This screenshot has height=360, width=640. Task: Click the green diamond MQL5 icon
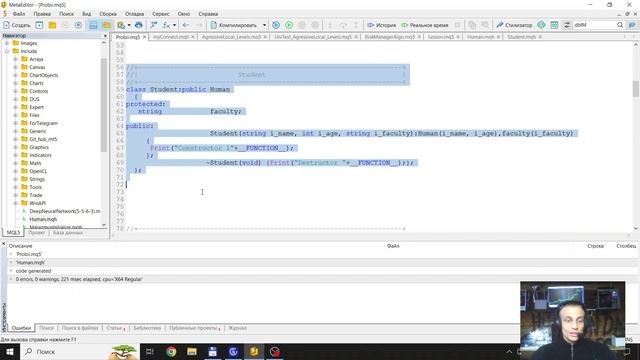[x=541, y=25]
